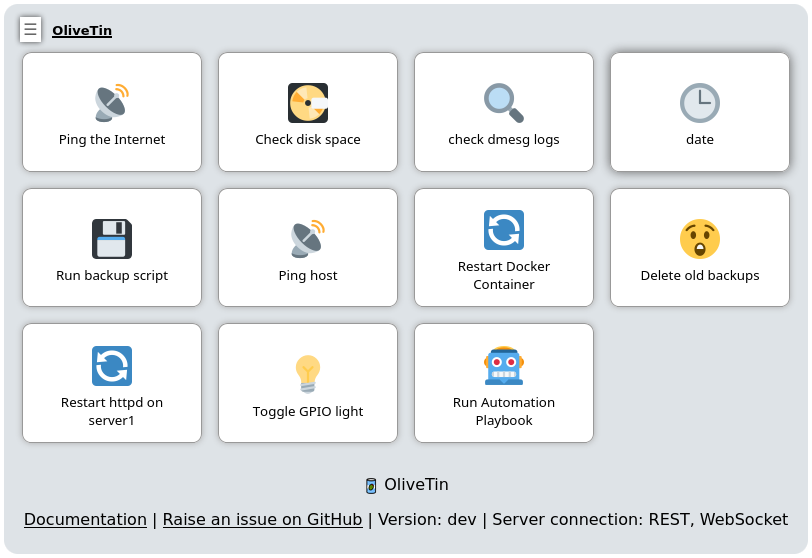Screen dimensions: 812x558
Task: Open the hamburger sidebar menu
Action: [31, 30]
